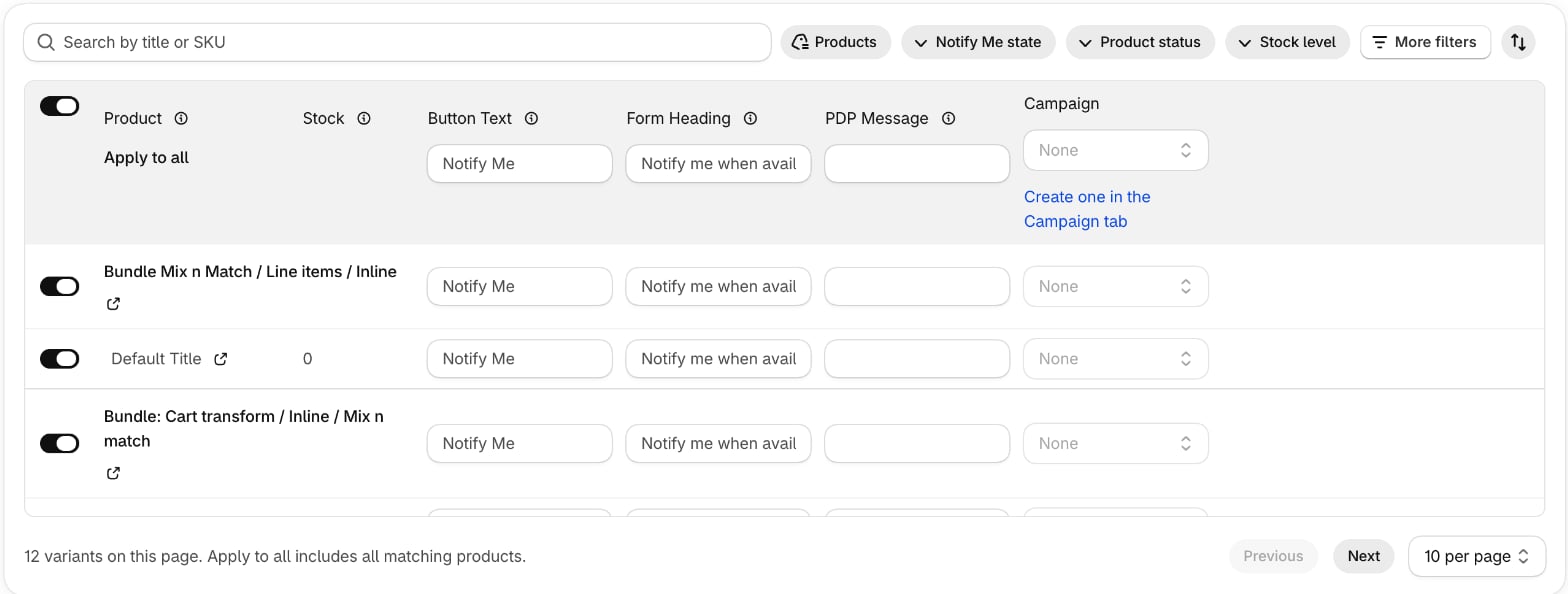Image resolution: width=1568 pixels, height=594 pixels.
Task: Click PDP Message field for Bundle Mix n Match
Action: (x=917, y=286)
